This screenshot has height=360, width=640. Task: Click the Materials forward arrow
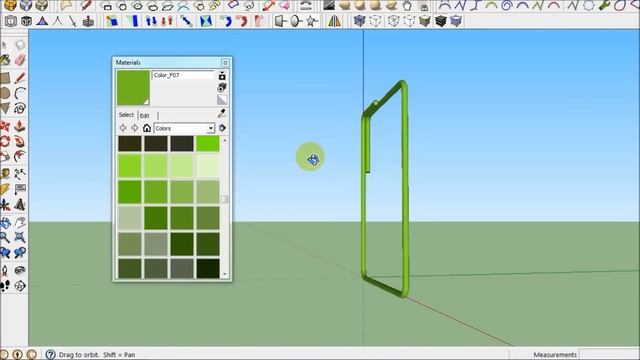tap(135, 128)
